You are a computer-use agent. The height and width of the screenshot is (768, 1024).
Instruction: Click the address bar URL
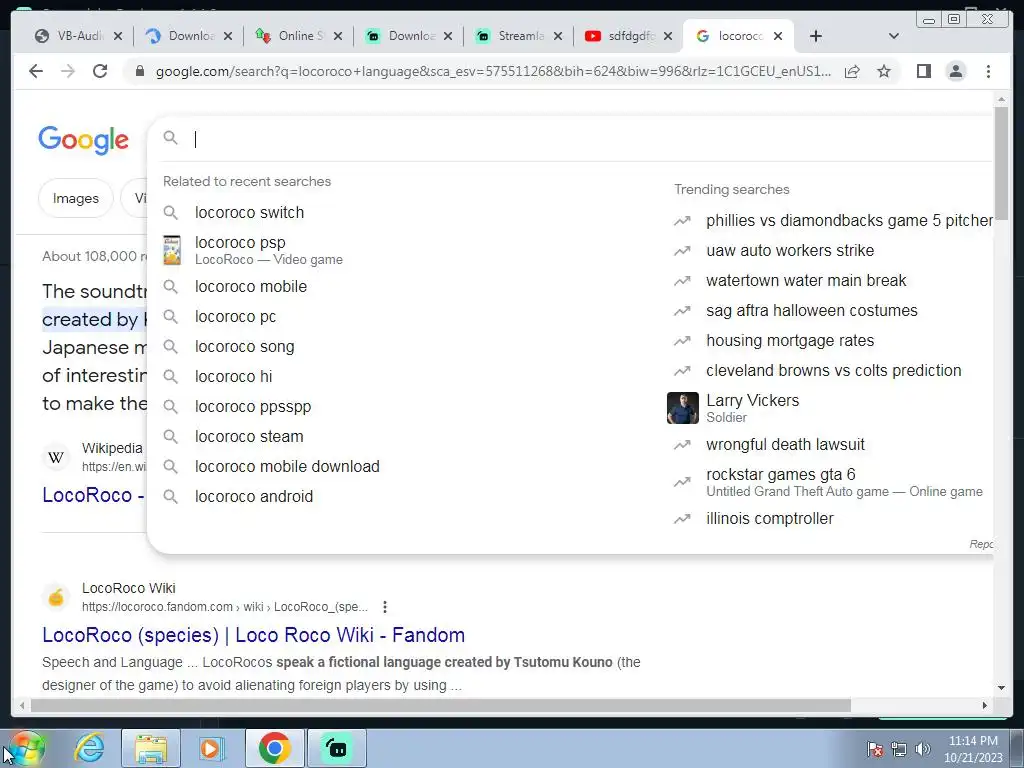pos(493,71)
